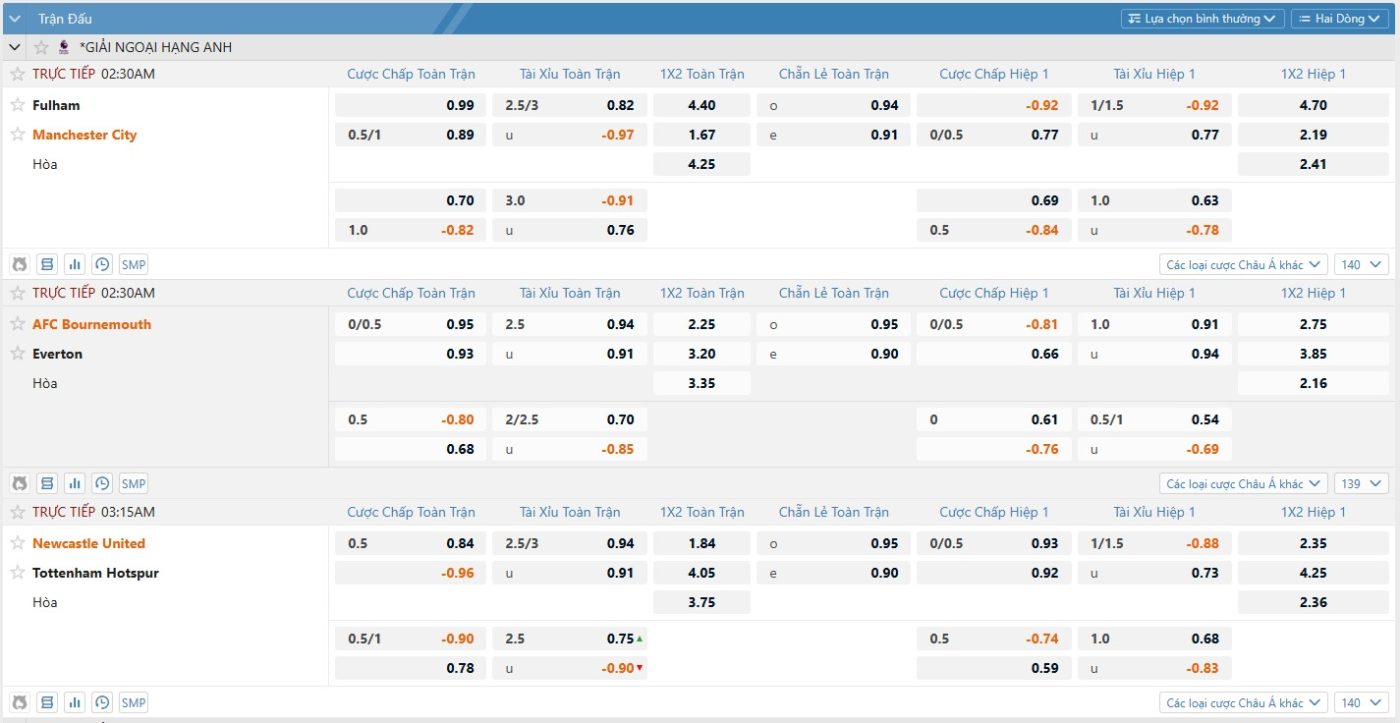Expand the 139 markets dropdown
Screen dimensions: 1400x723
tap(1360, 484)
